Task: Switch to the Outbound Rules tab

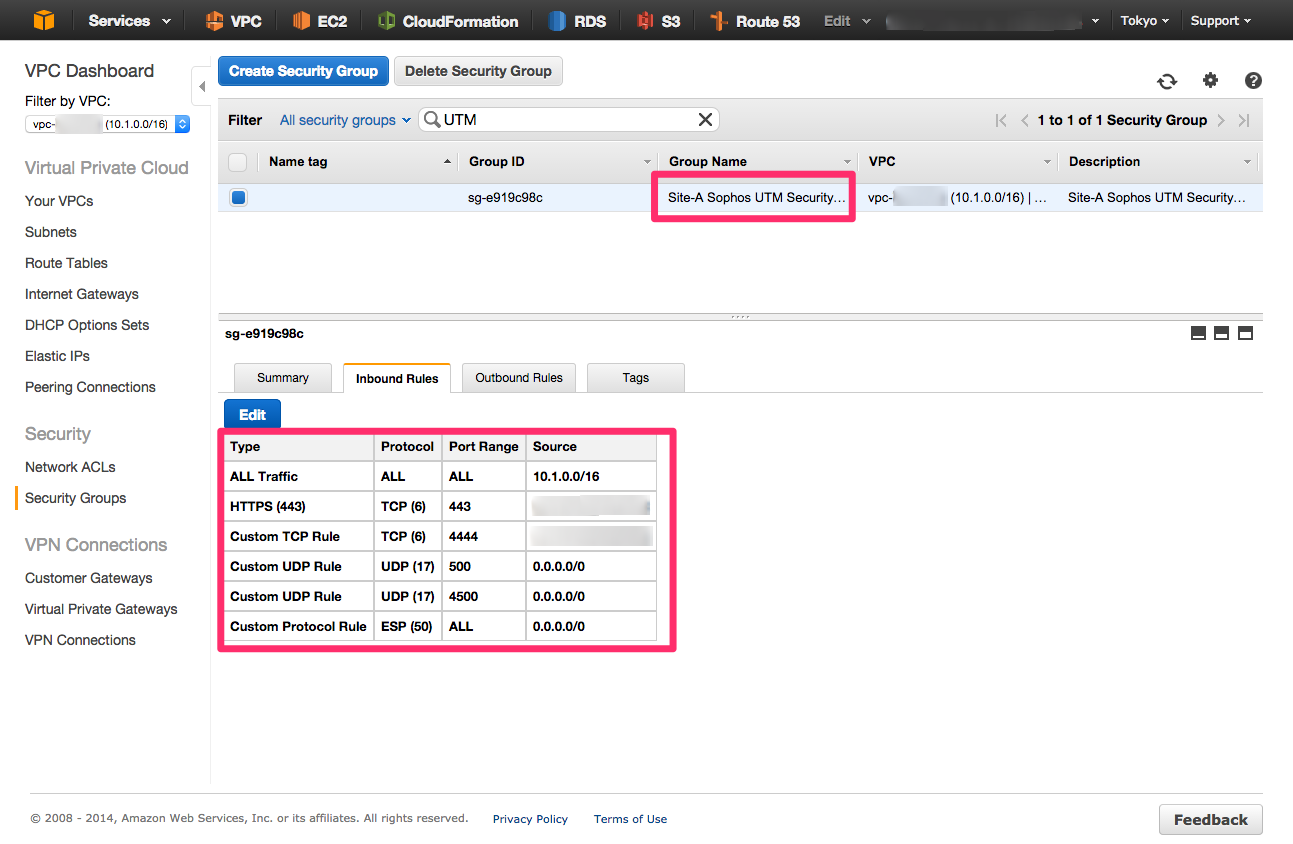Action: (x=519, y=378)
